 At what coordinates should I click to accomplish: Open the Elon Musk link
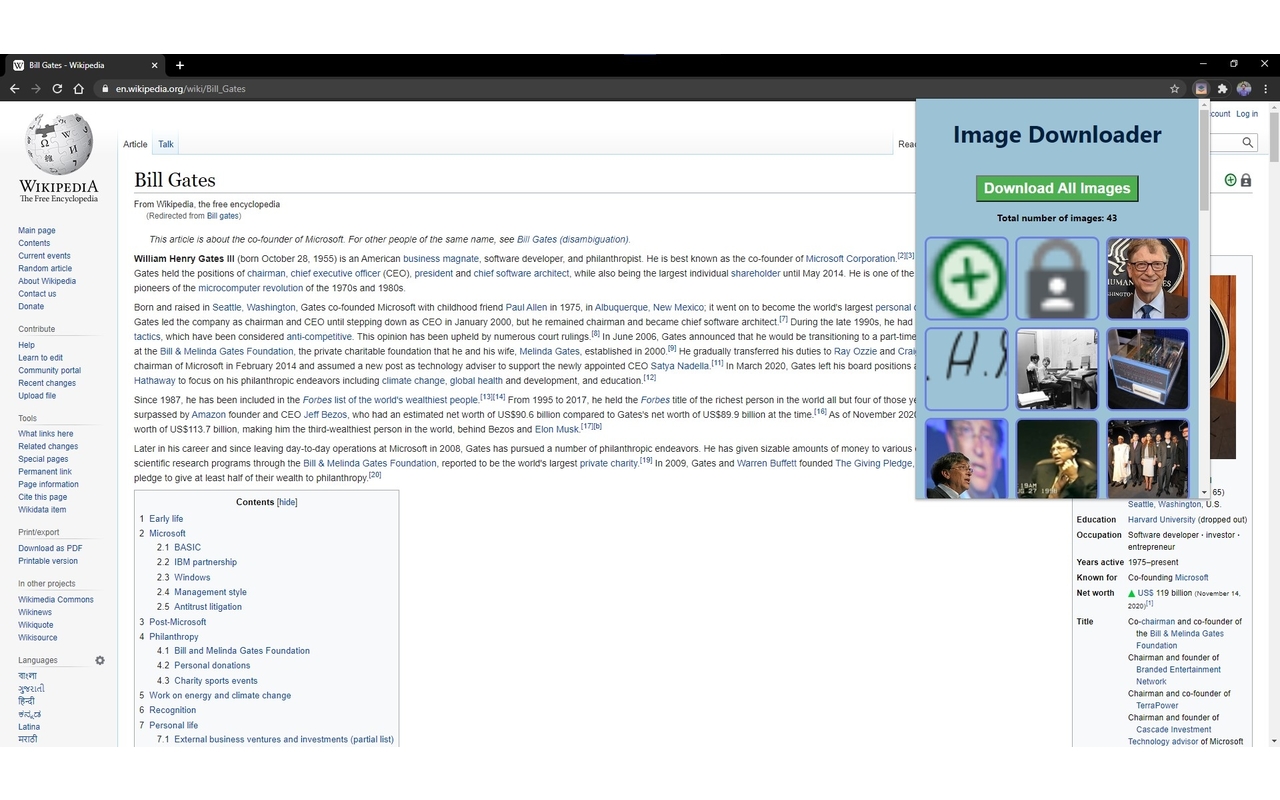[x=557, y=429]
